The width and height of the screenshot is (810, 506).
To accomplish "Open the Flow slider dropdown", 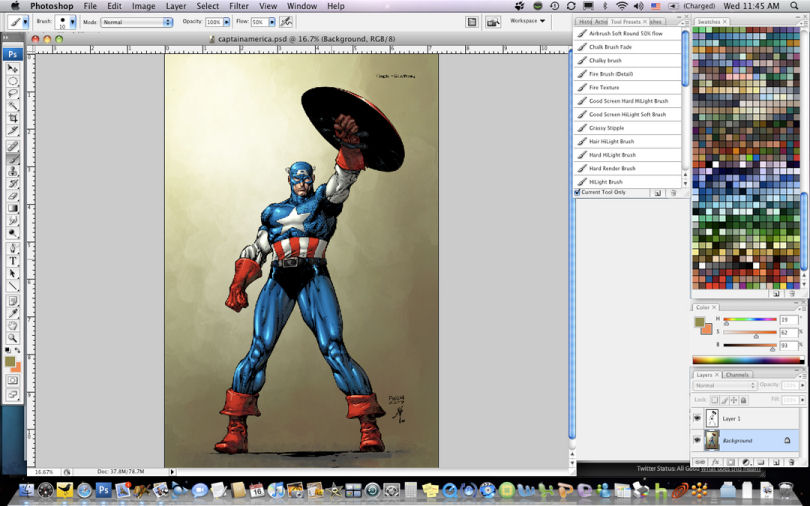I will (x=272, y=22).
